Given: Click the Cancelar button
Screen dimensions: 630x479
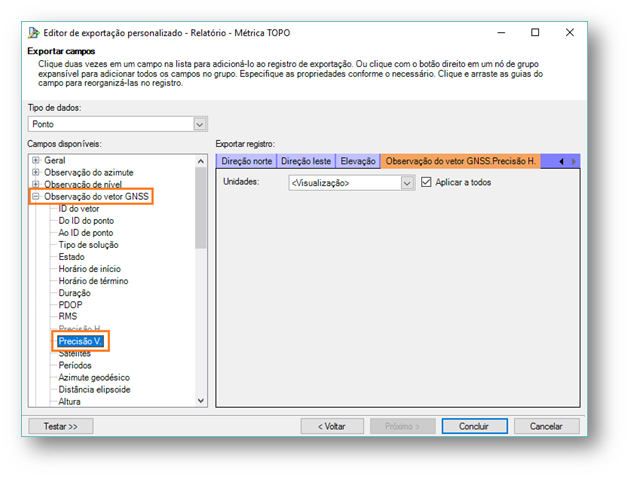Looking at the screenshot, I should (546, 425).
